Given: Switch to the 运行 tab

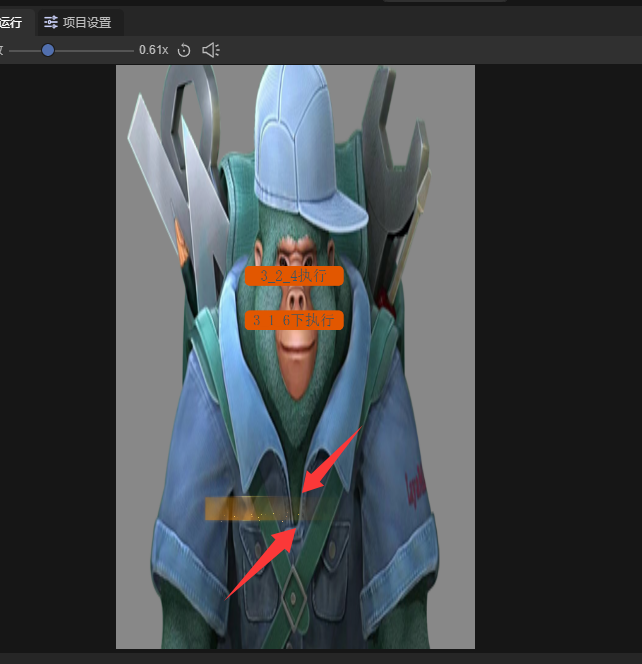Looking at the screenshot, I should point(12,22).
